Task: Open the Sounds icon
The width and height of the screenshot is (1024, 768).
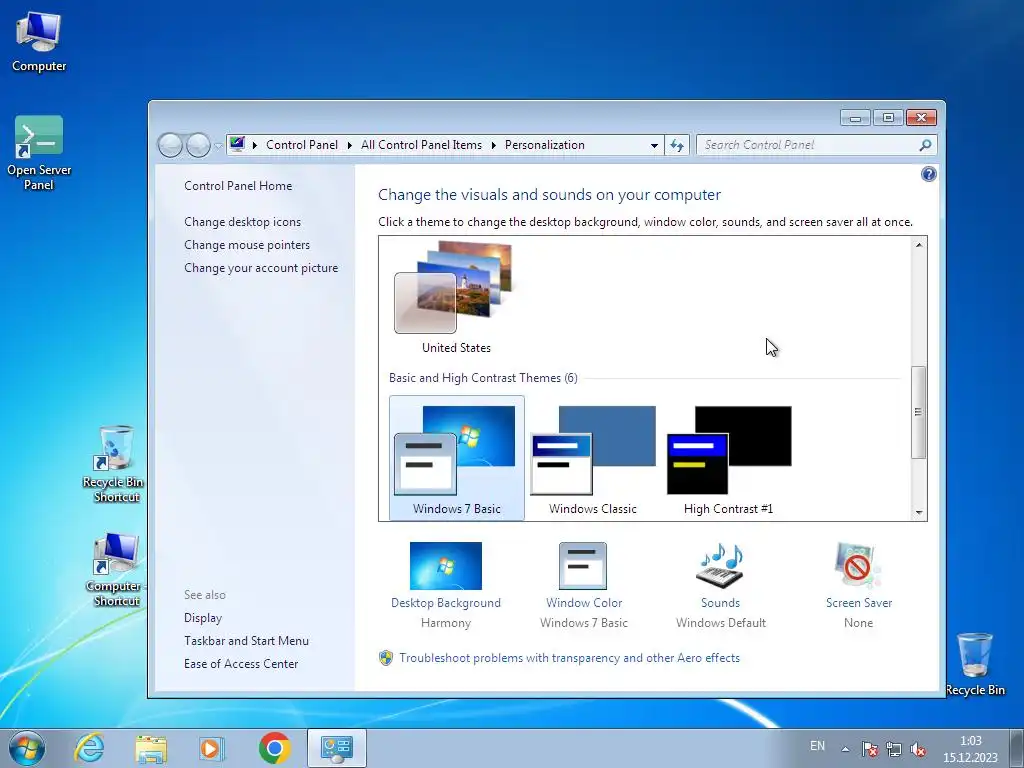Action: click(720, 566)
